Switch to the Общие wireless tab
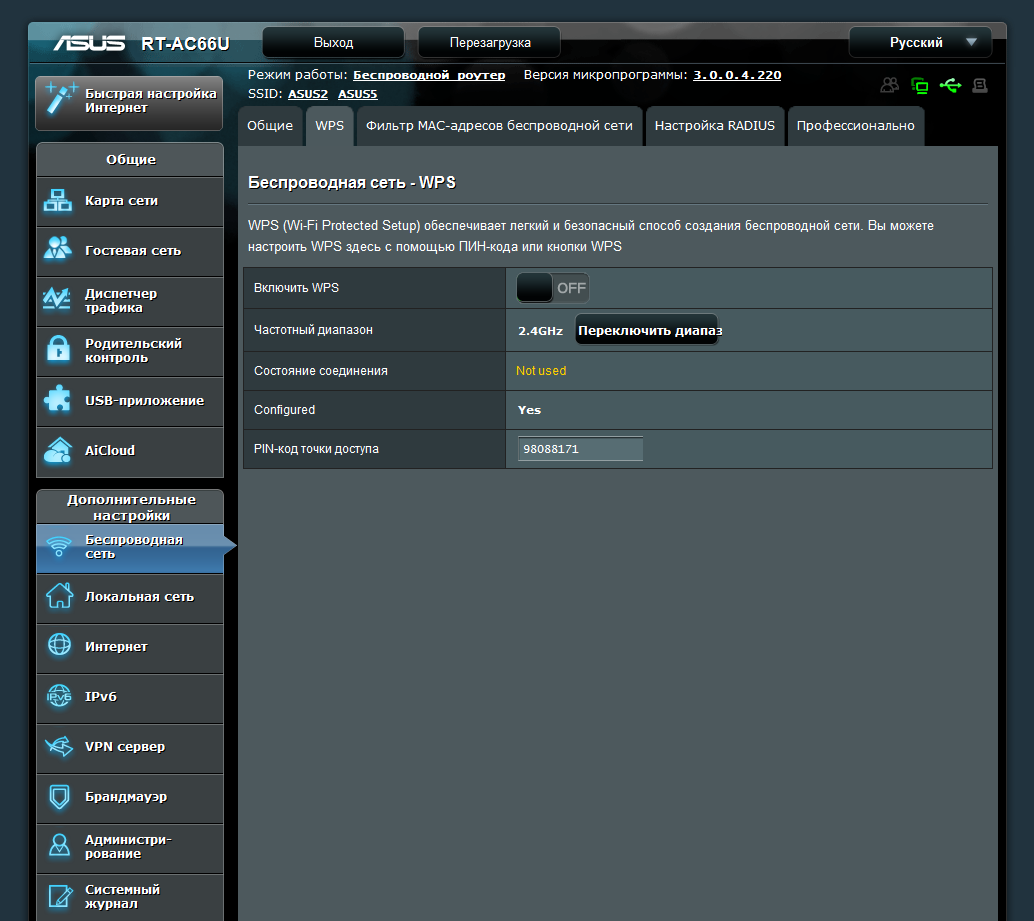The width and height of the screenshot is (1034, 921). click(270, 126)
